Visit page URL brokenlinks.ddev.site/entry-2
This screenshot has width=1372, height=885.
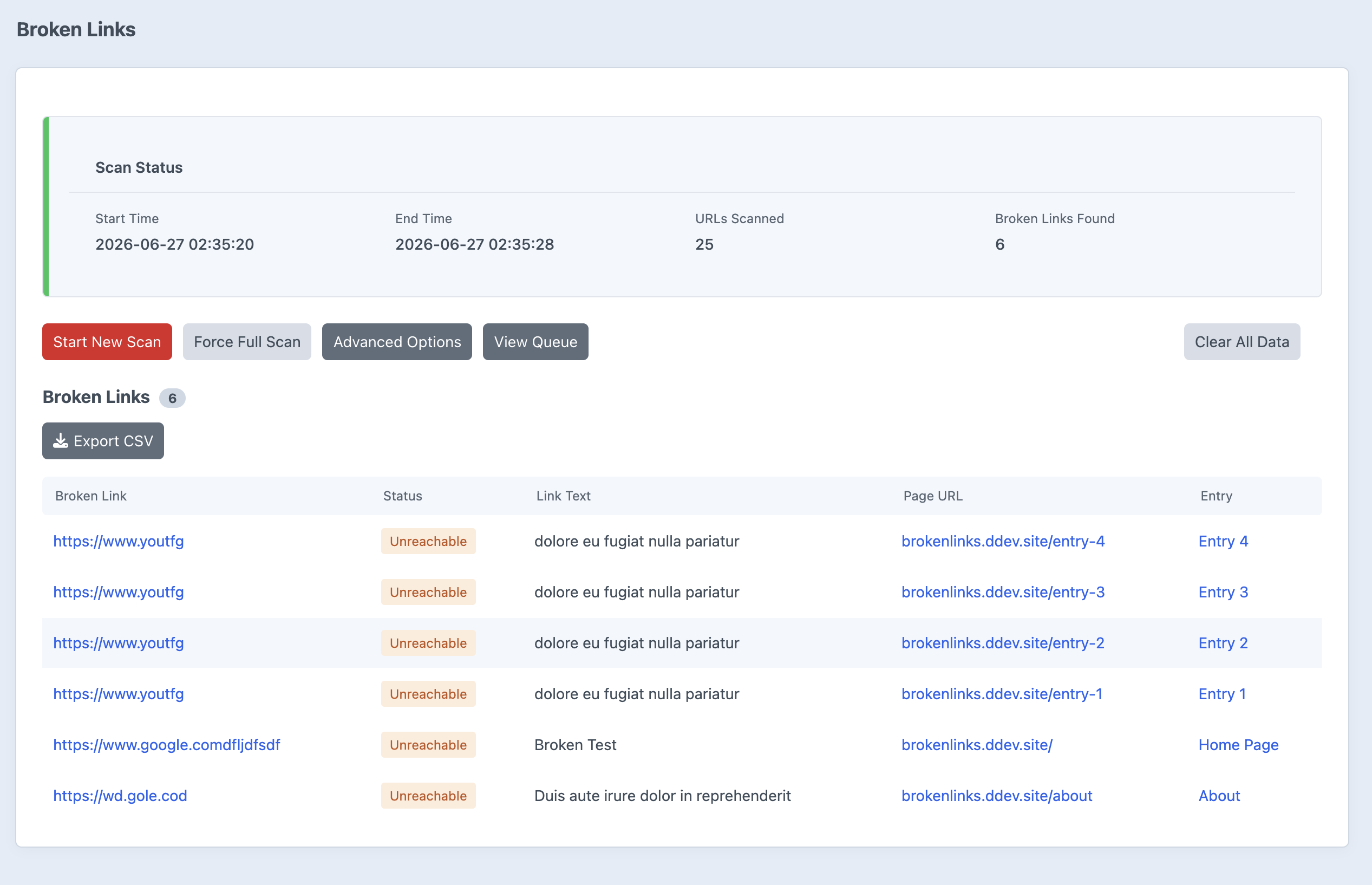click(x=1003, y=643)
